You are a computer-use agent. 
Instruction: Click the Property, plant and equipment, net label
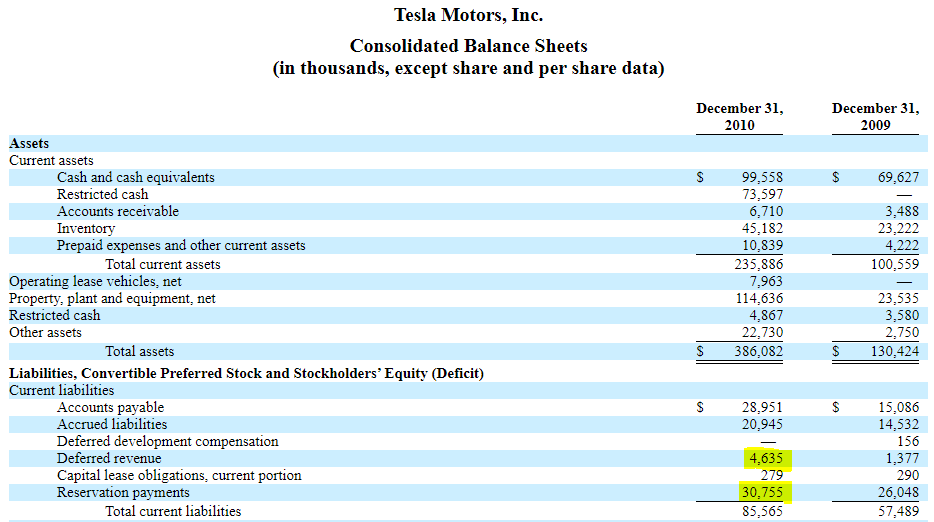coord(112,298)
